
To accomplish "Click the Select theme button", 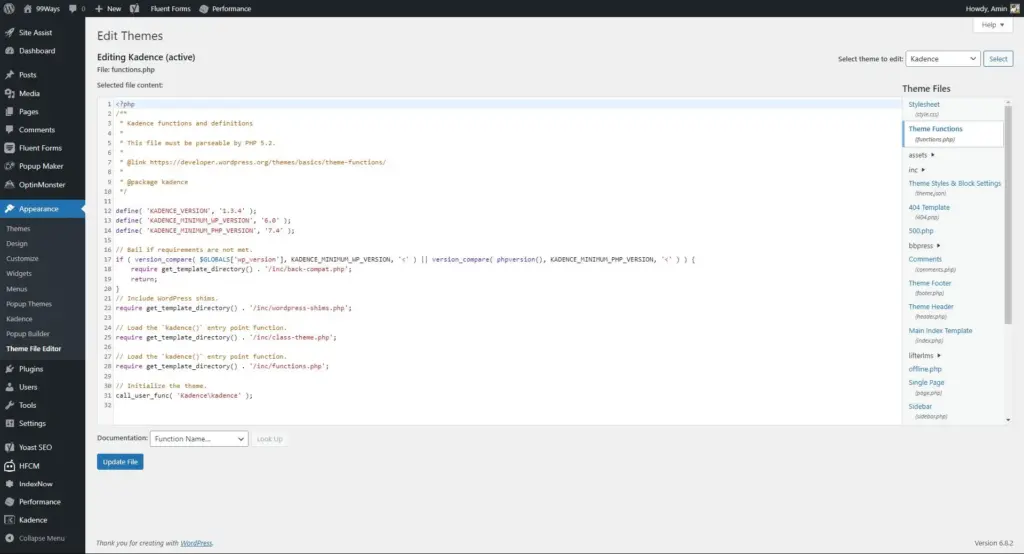I will pyautogui.click(x=998, y=59).
